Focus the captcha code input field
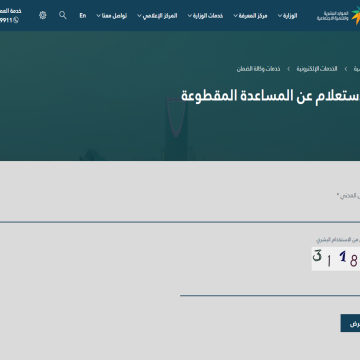 click(x=270, y=286)
